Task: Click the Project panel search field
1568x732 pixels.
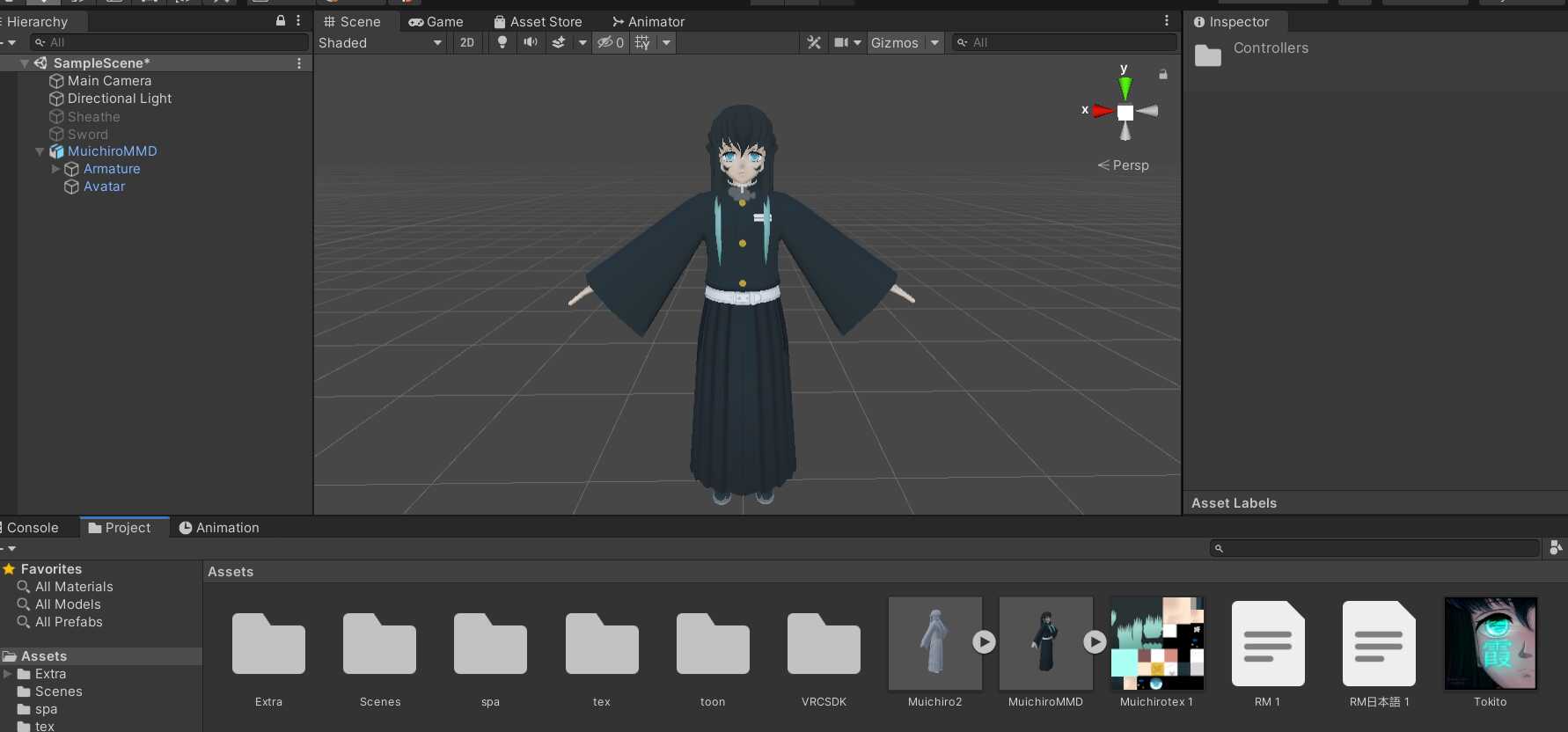Action: (1377, 548)
